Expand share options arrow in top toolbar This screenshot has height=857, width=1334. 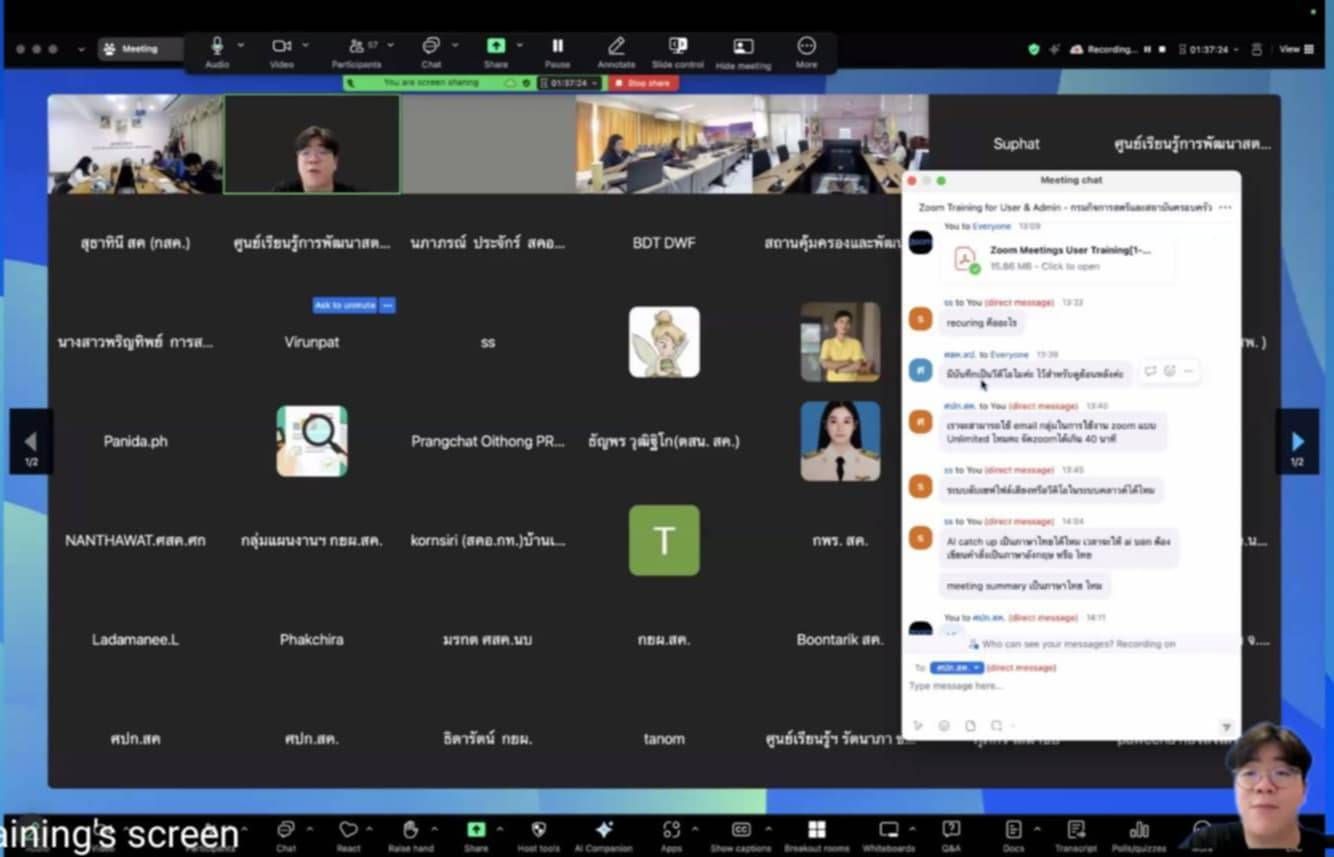pos(520,45)
